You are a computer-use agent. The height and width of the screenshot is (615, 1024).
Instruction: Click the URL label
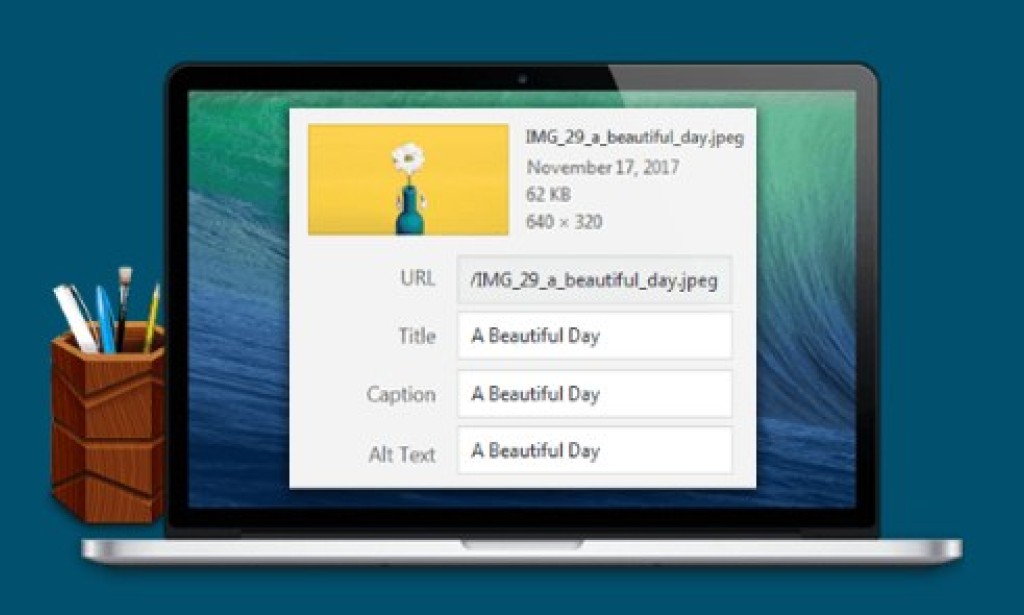coord(417,278)
